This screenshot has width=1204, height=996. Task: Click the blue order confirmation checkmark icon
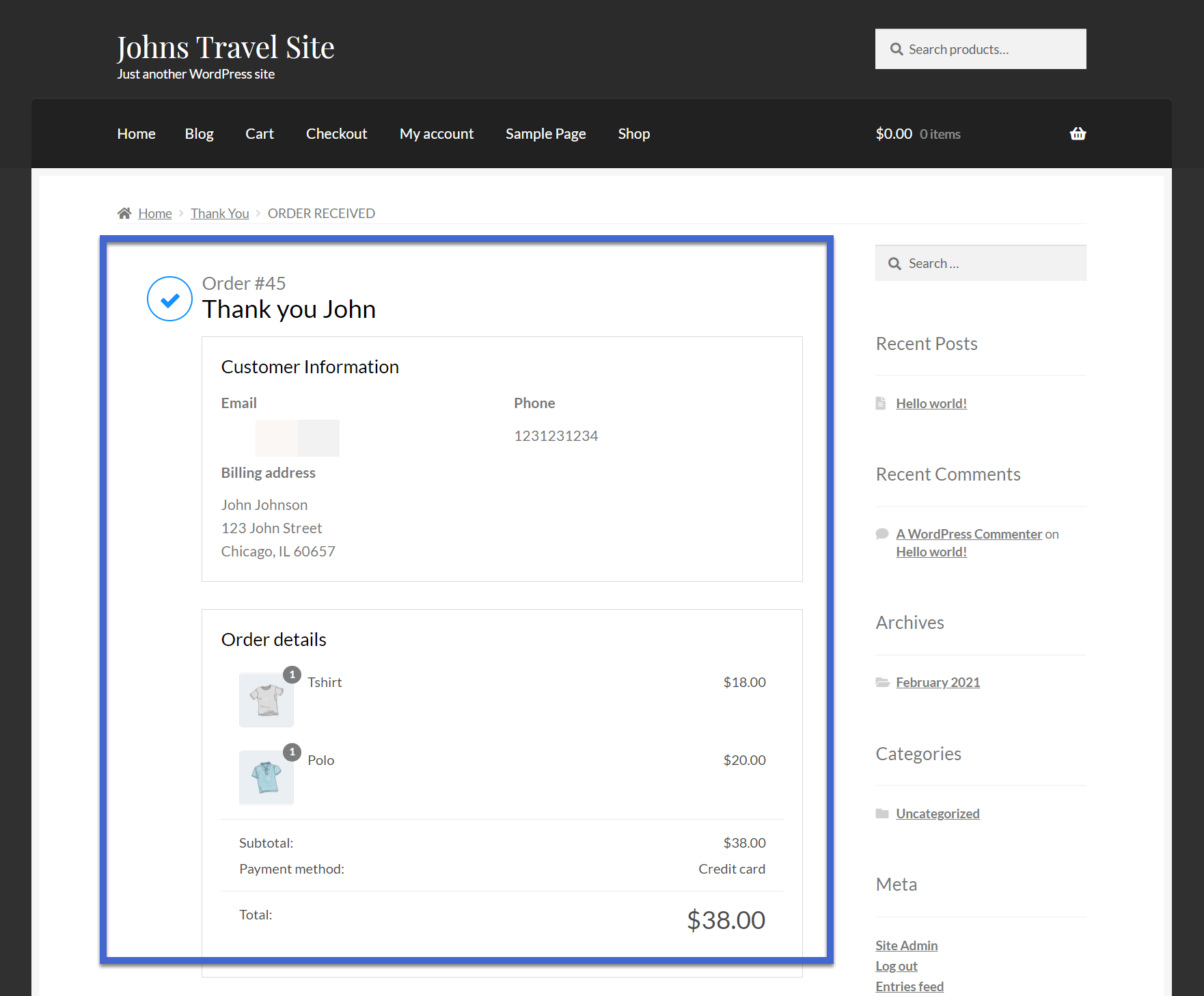169,299
